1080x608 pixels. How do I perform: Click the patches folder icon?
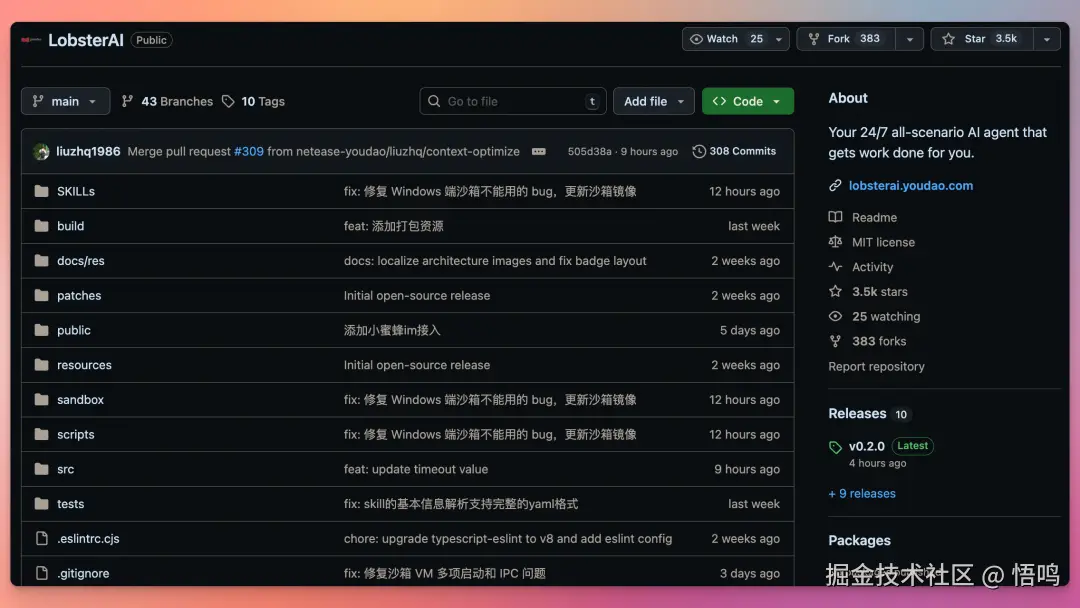(41, 295)
